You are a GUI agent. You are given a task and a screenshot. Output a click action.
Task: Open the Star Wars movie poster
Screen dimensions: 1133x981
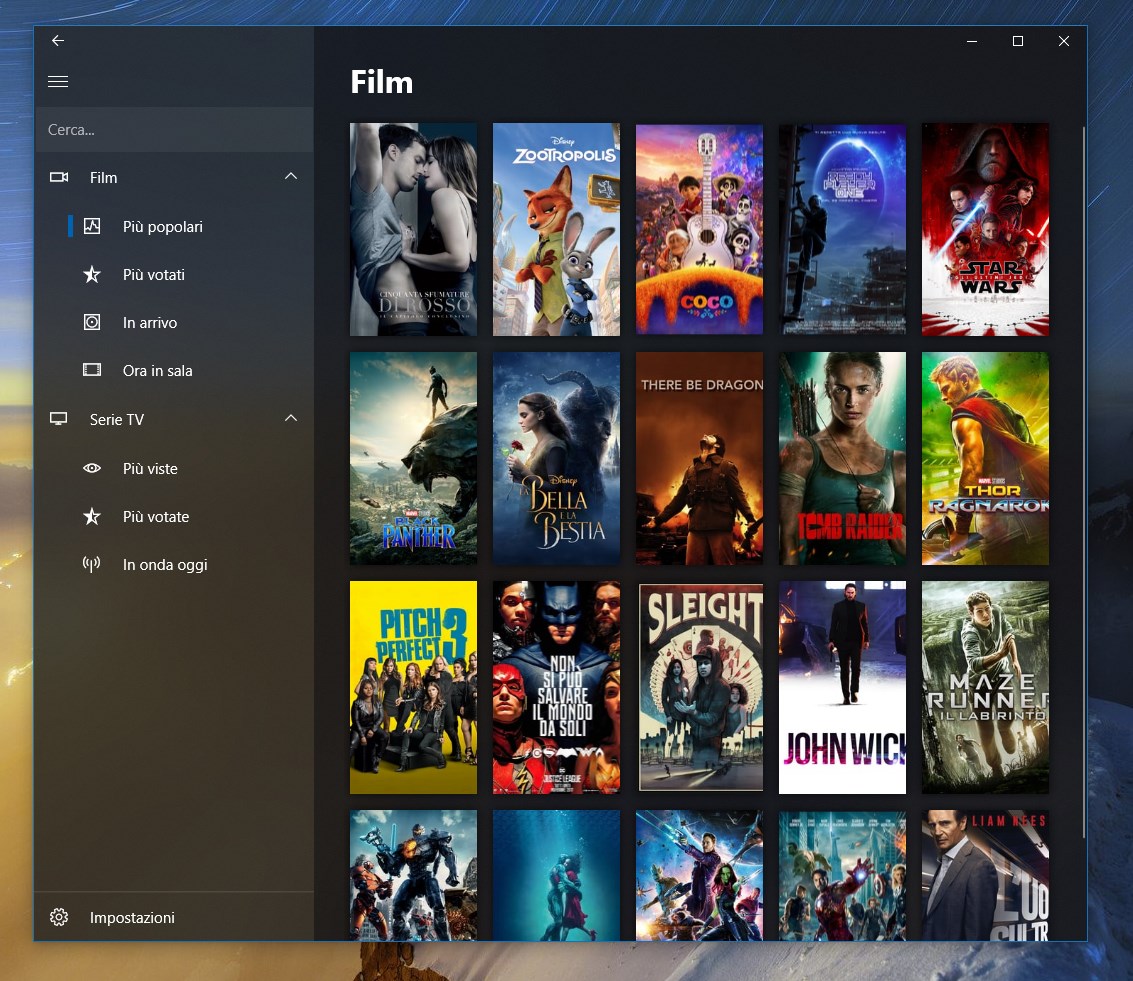tap(986, 229)
